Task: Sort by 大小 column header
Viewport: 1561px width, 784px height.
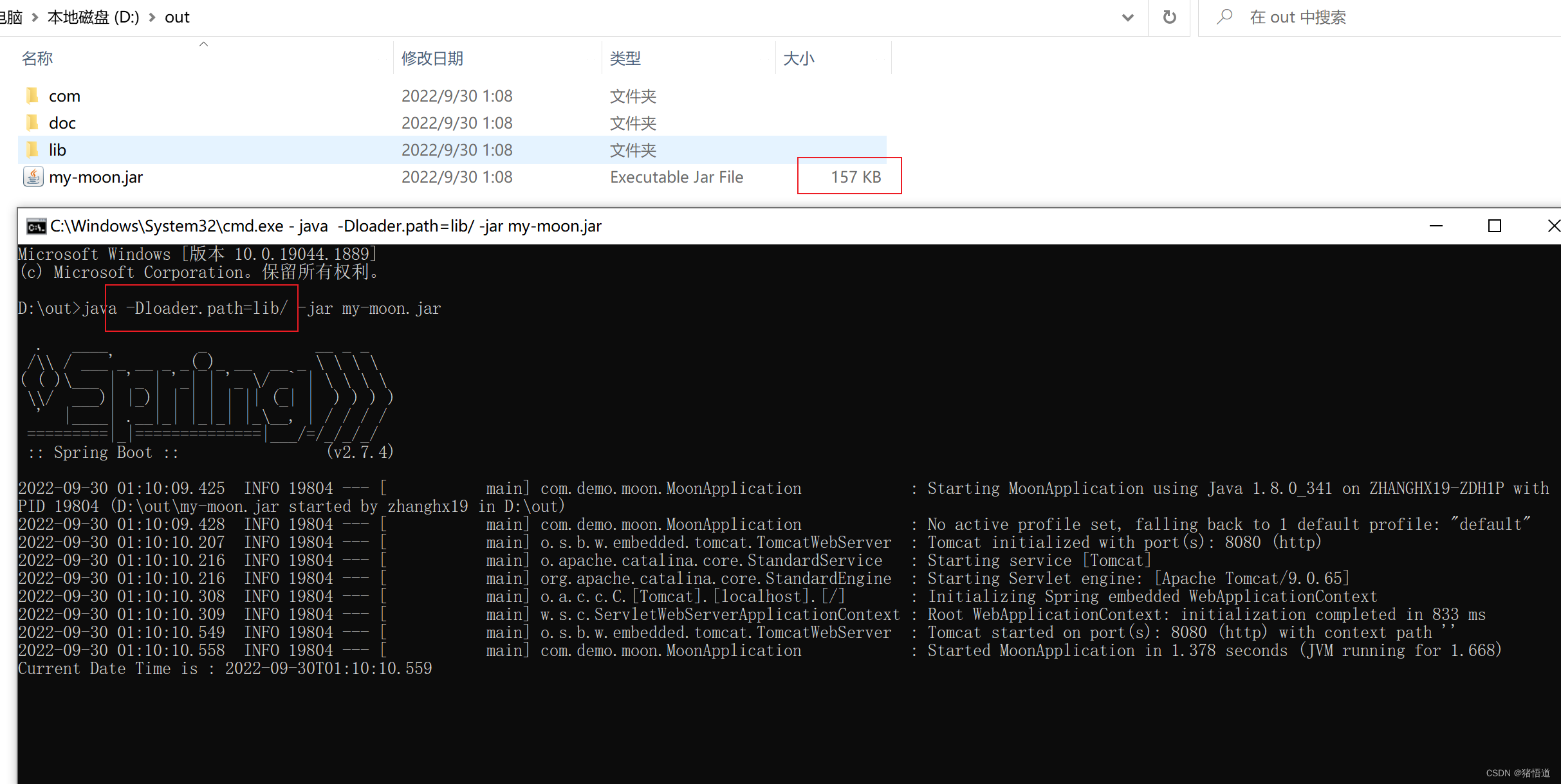Action: tap(799, 59)
